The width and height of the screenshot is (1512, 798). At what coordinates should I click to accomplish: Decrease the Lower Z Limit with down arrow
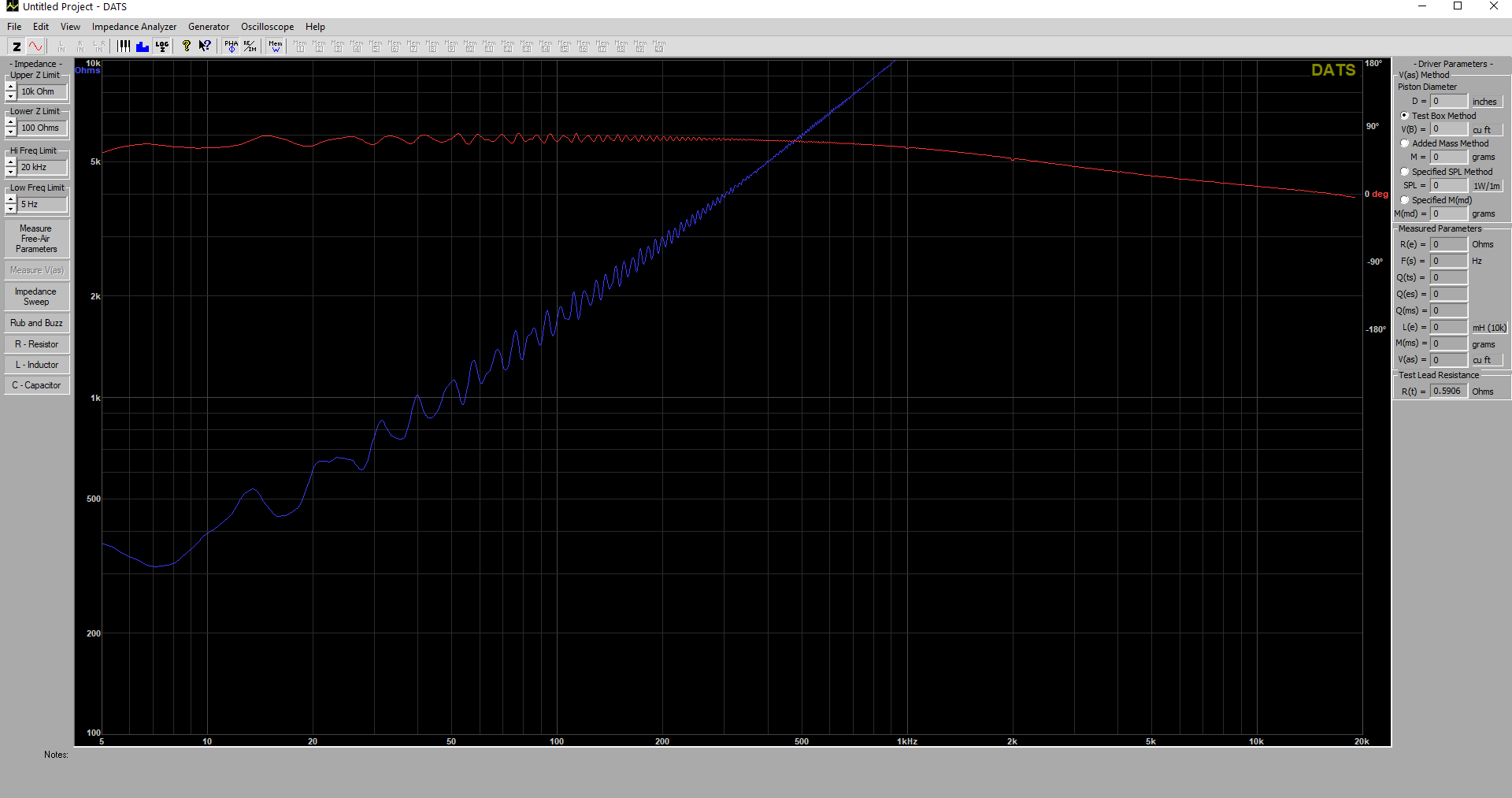click(x=11, y=132)
